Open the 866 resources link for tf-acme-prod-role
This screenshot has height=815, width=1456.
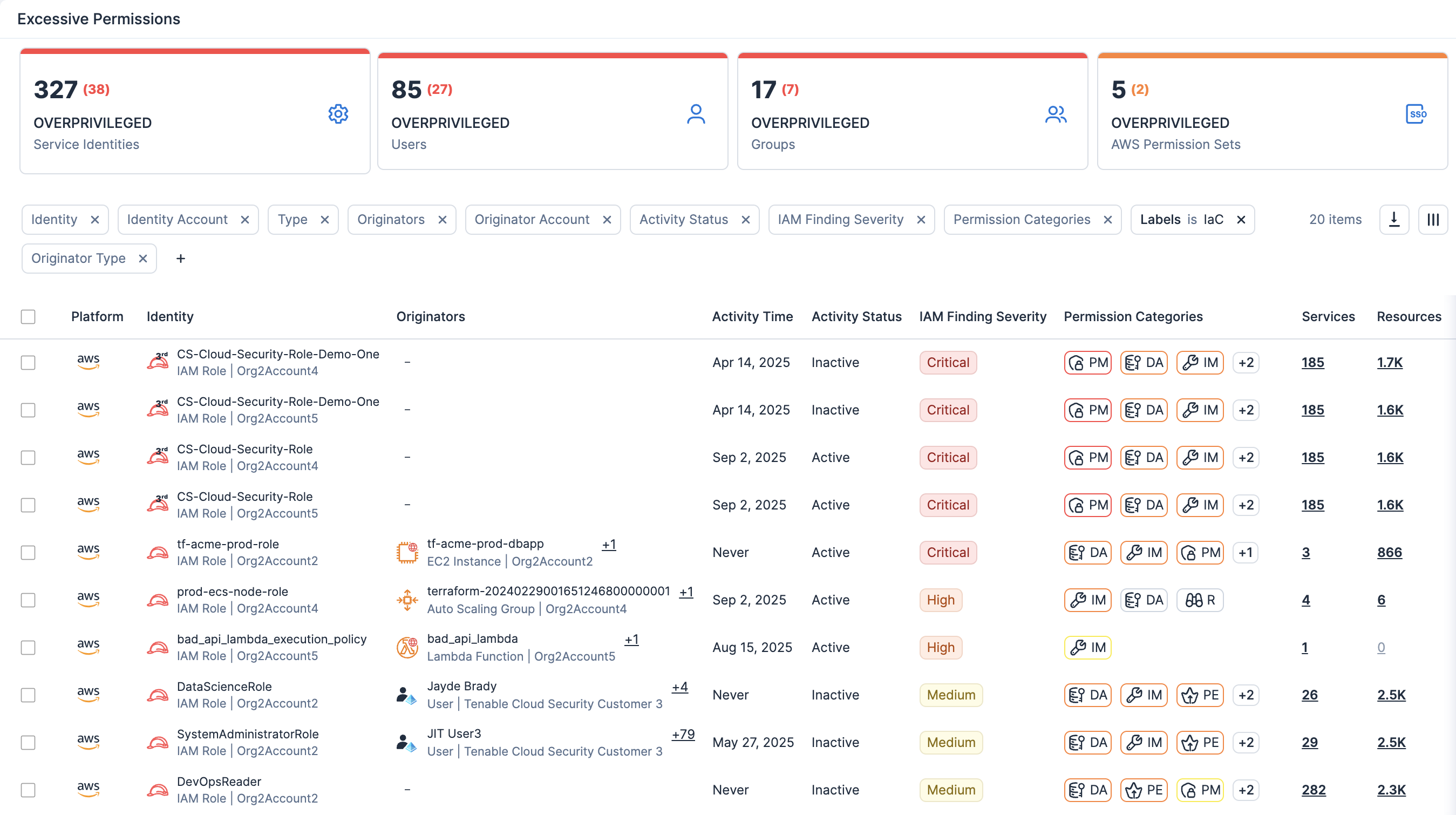click(x=1389, y=552)
